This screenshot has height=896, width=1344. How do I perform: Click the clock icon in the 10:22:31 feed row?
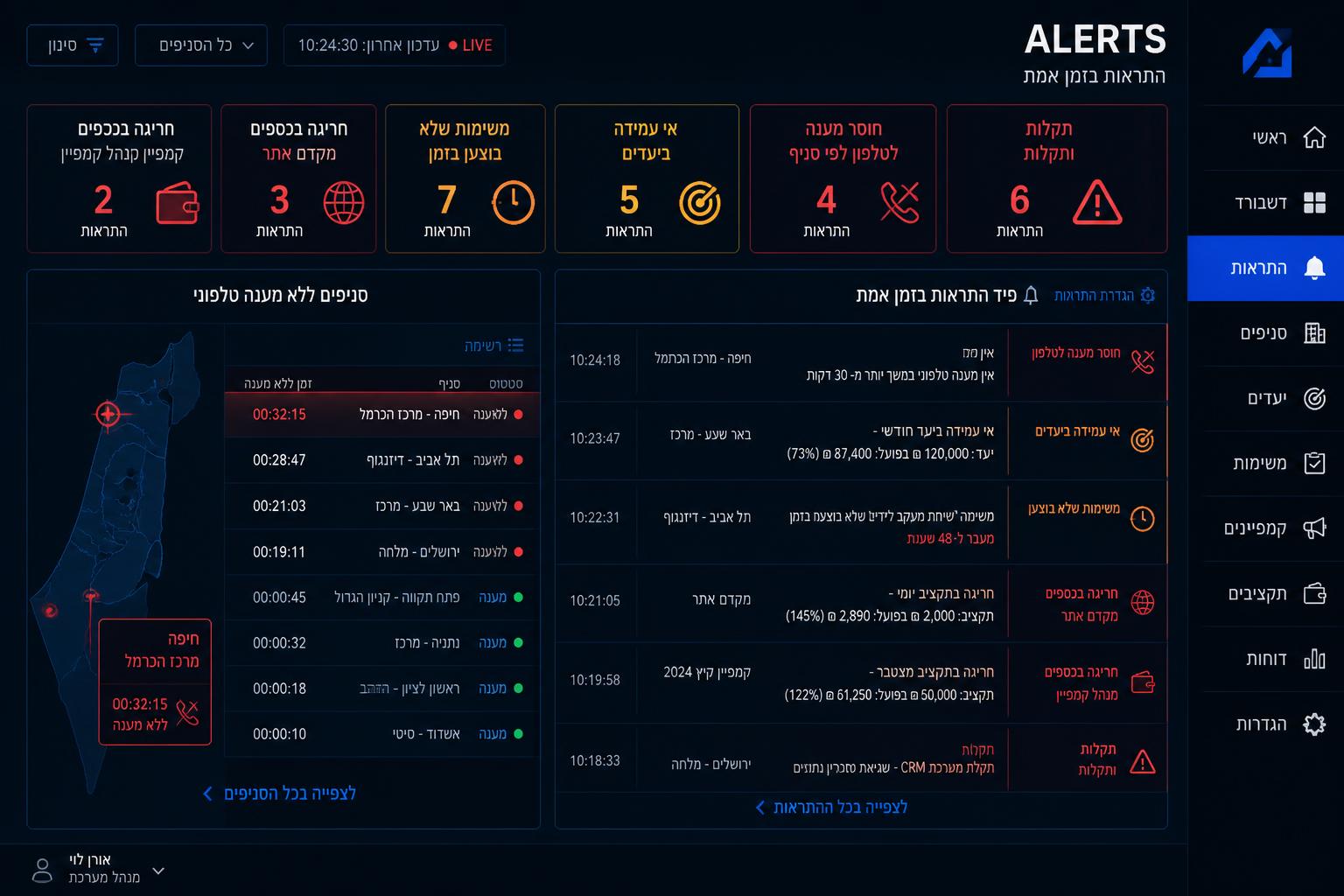pyautogui.click(x=1143, y=519)
